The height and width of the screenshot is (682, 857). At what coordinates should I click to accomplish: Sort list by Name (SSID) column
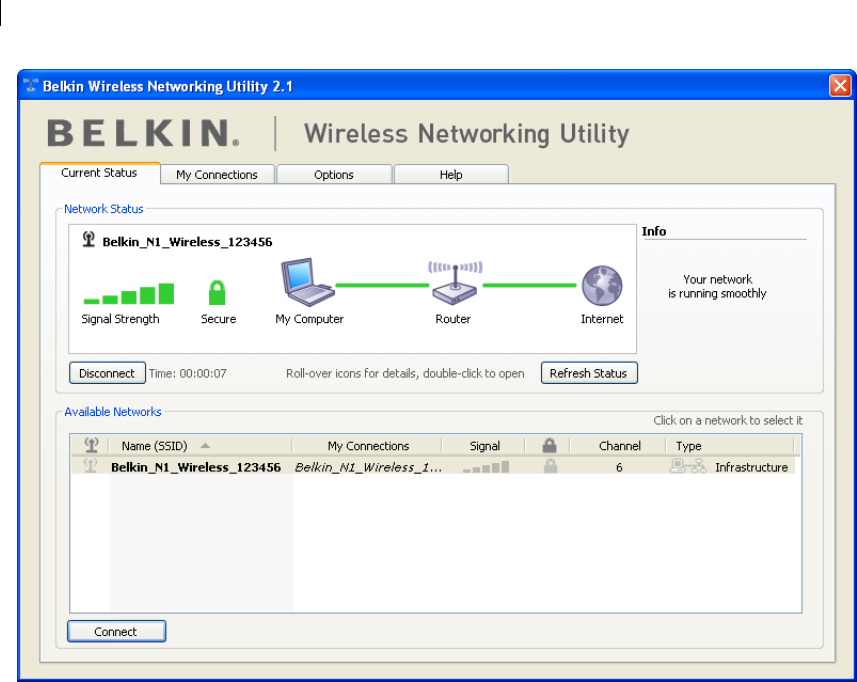(201, 445)
